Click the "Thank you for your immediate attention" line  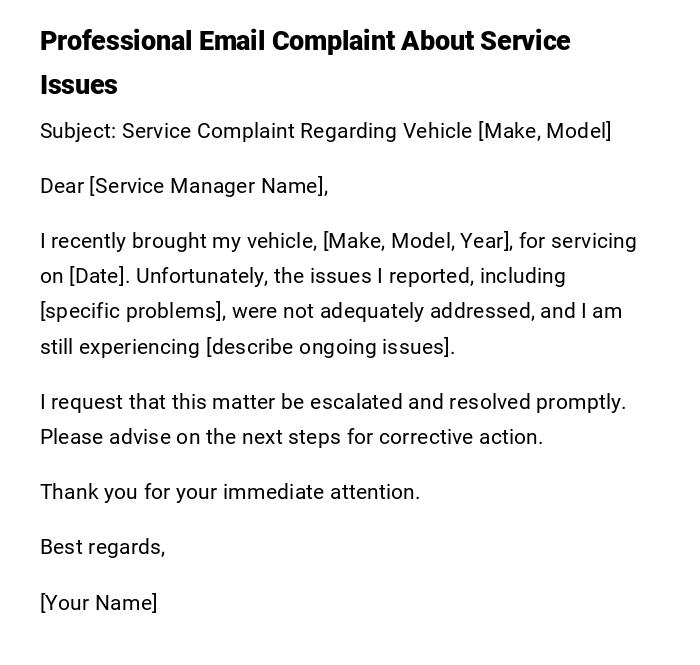coord(230,492)
